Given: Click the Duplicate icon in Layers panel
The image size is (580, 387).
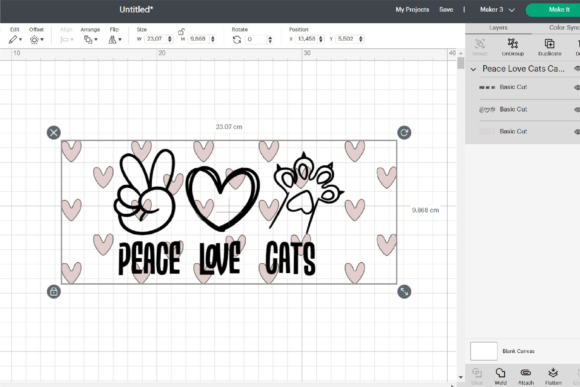Looking at the screenshot, I should [x=549, y=44].
